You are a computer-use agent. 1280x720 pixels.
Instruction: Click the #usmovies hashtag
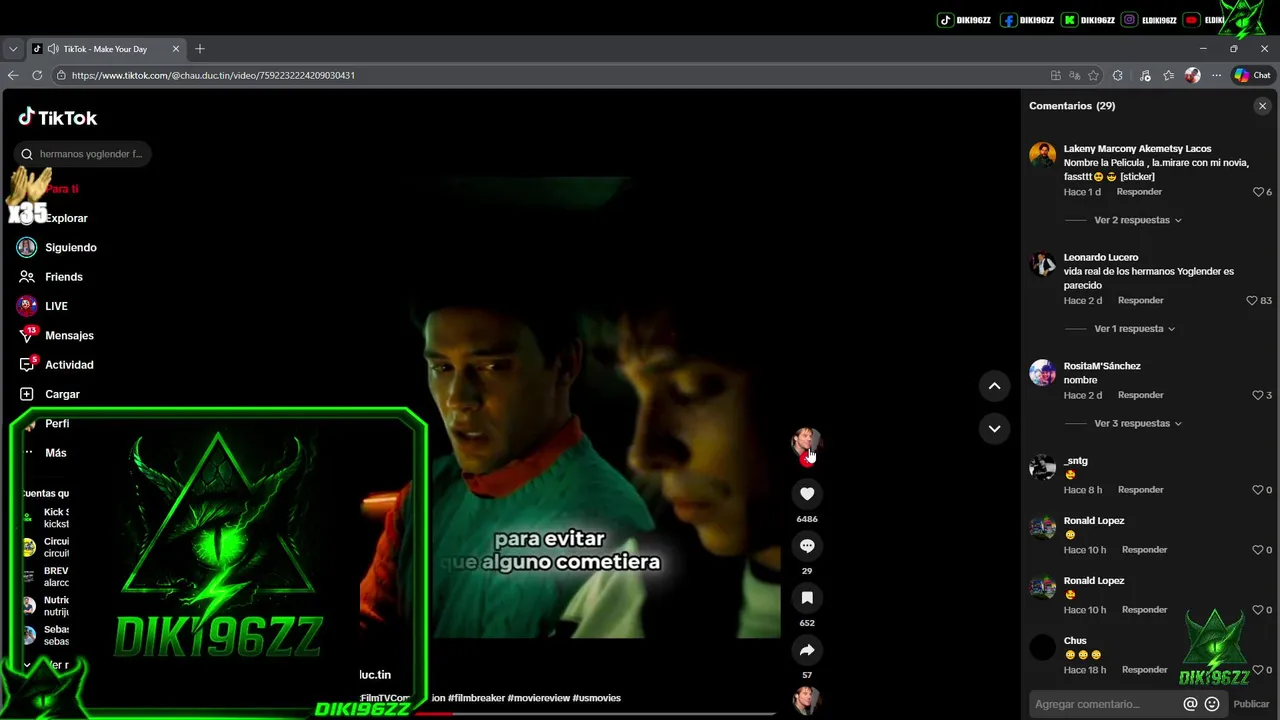click(x=597, y=698)
